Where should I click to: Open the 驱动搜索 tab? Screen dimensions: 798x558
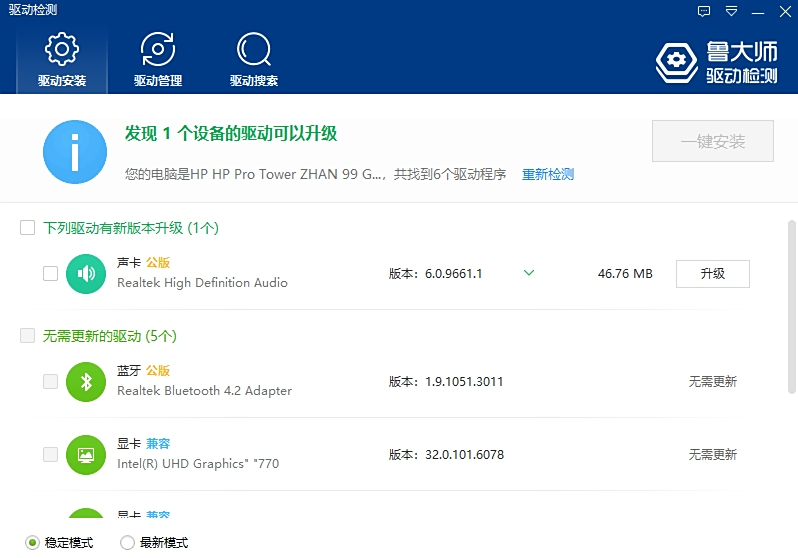pos(253,60)
